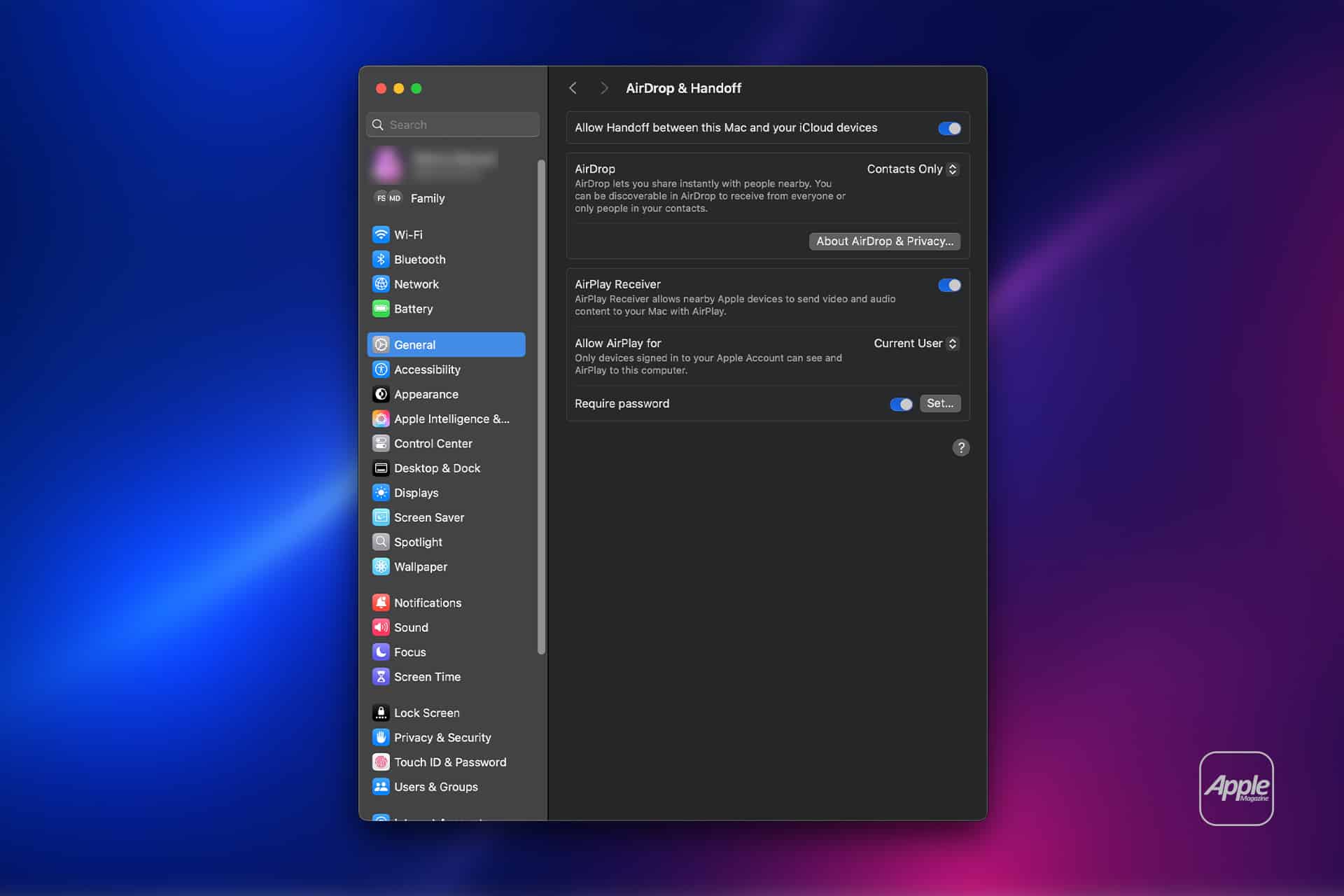The height and width of the screenshot is (896, 1344).
Task: Open About AirDrop & Privacy
Action: (x=885, y=241)
